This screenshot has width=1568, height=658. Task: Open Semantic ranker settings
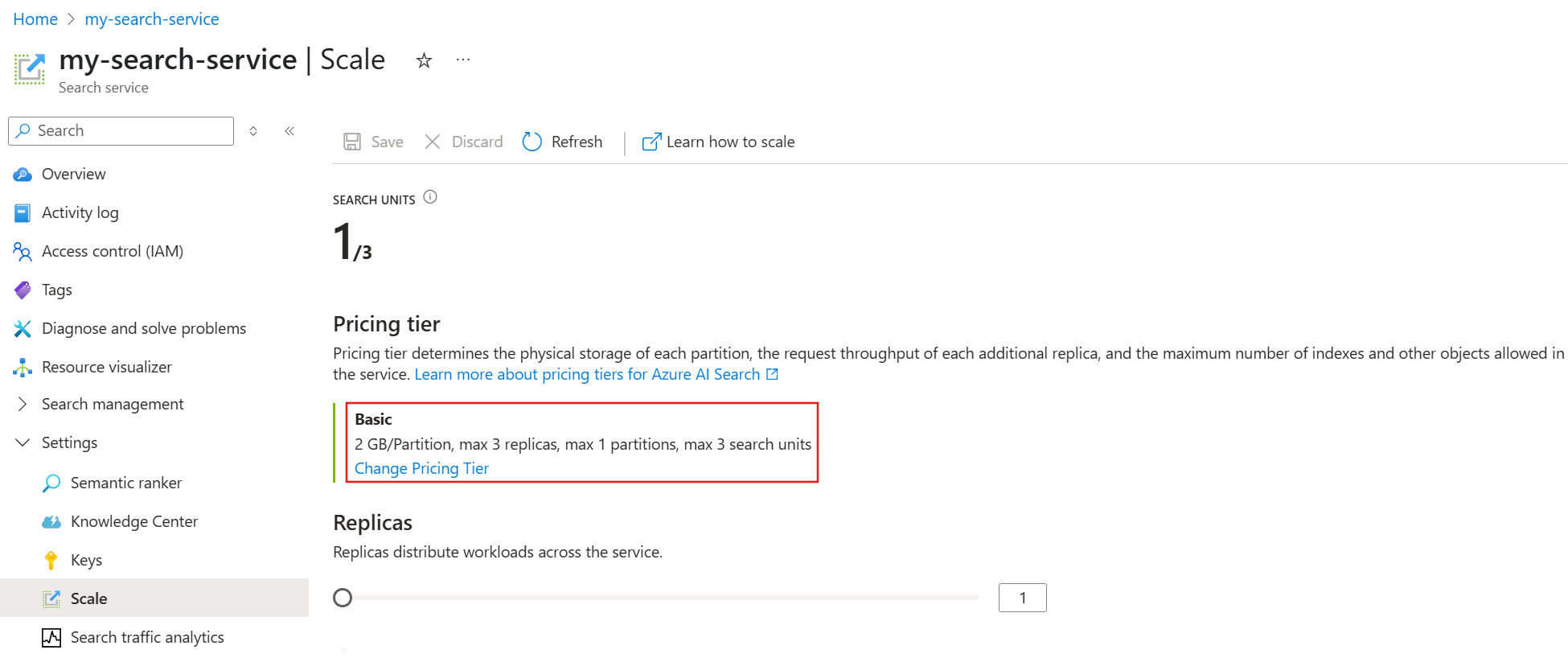pos(125,483)
